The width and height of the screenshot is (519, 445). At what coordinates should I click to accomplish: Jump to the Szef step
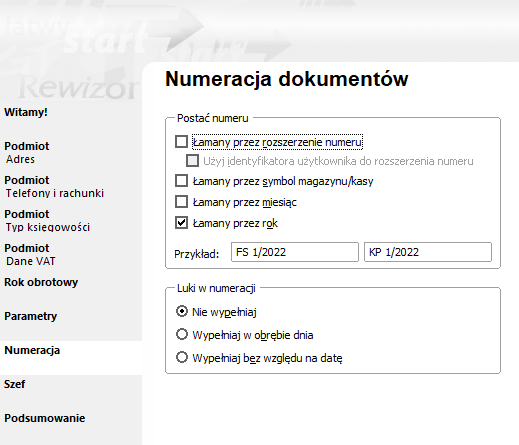14,384
